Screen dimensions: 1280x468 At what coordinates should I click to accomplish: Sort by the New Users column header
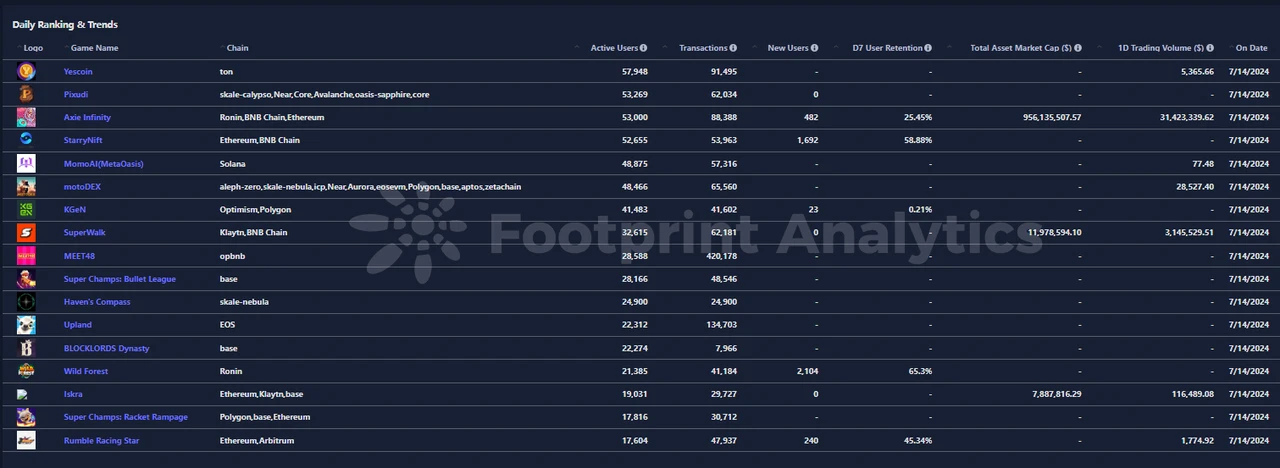(x=788, y=48)
